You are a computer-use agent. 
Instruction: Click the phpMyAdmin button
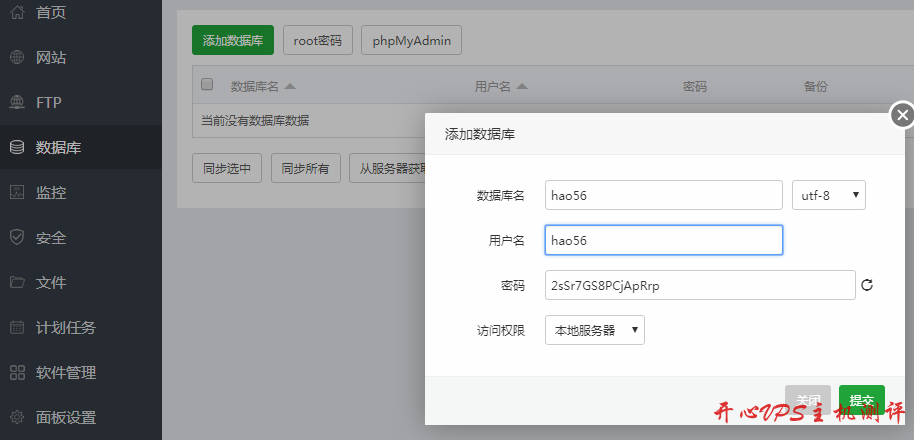pos(411,40)
